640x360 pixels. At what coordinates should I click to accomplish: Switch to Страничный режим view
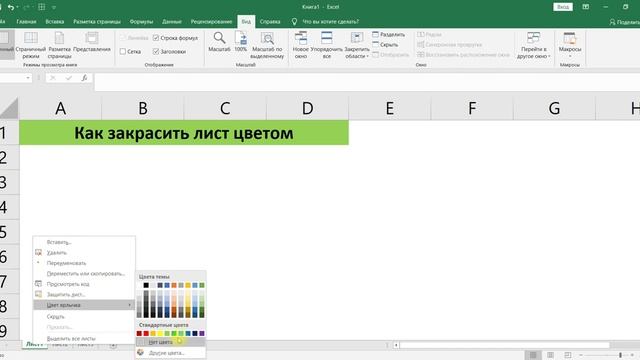[31, 44]
